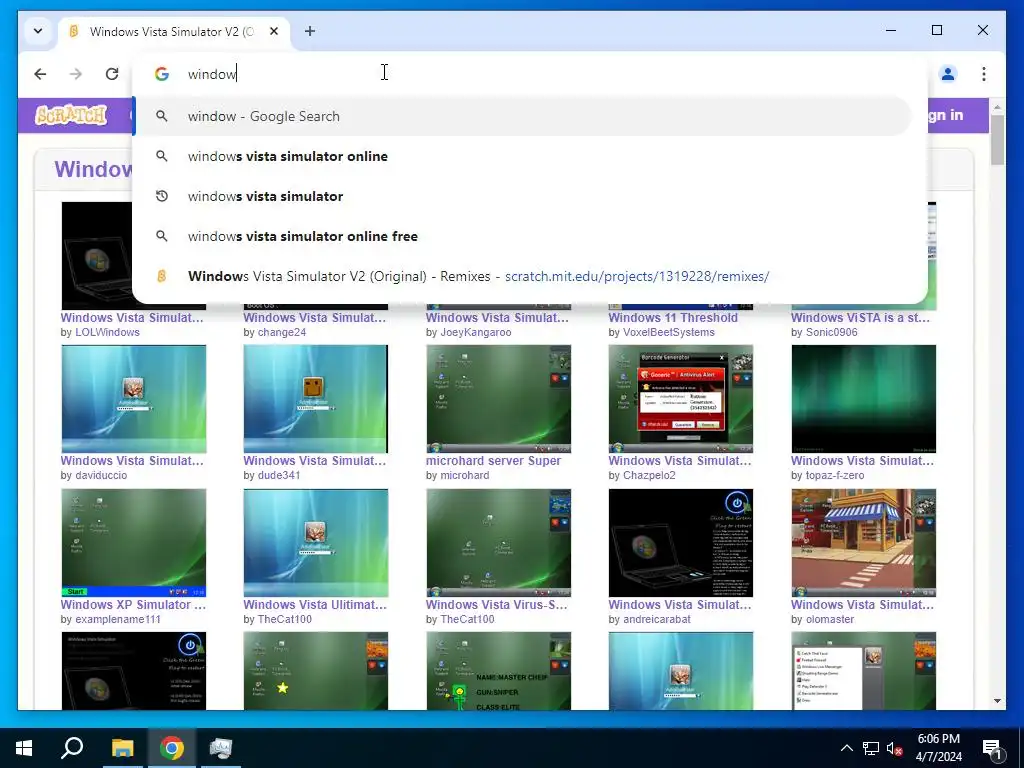Open the Chrome profile avatar
The width and height of the screenshot is (1024, 768).
point(948,74)
